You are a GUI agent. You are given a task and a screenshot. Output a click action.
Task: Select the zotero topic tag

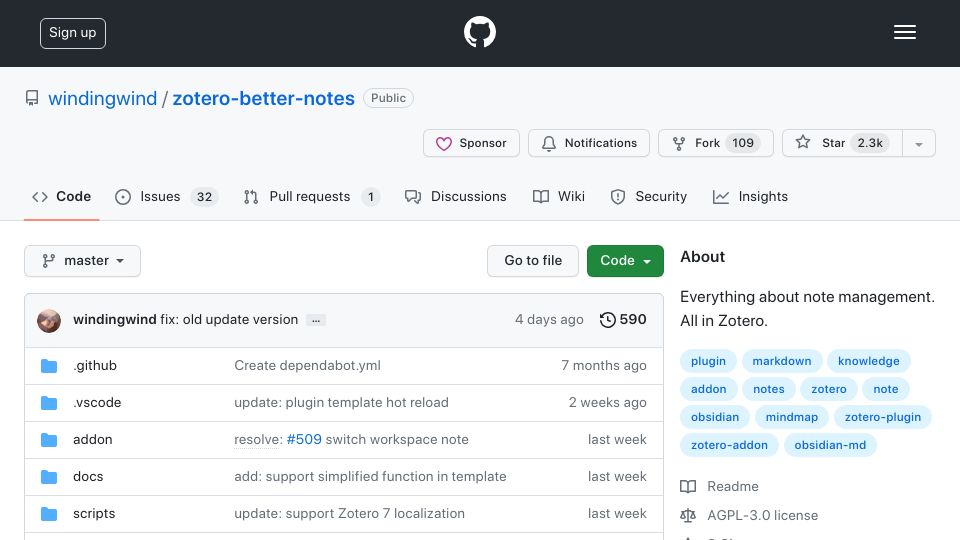pos(829,389)
